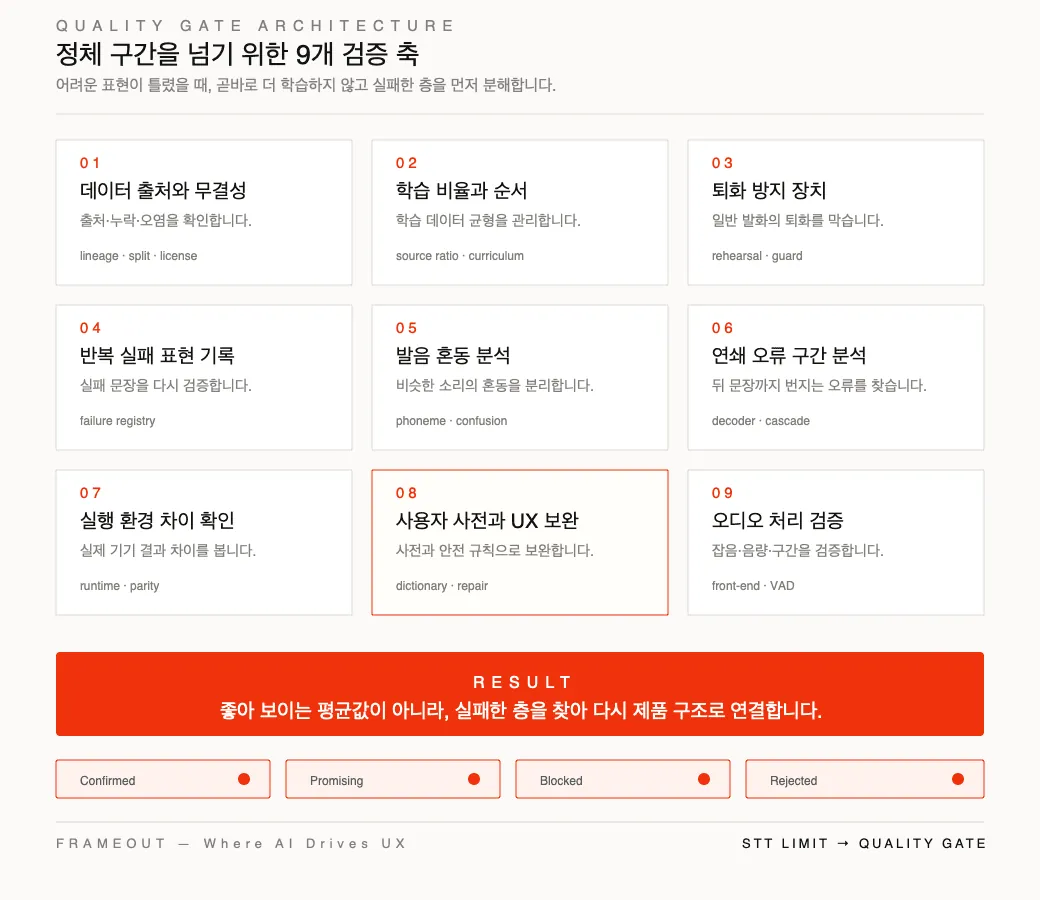This screenshot has width=1040, height=900.
Task: Click the 'phoneme · confusion' tags
Action: tap(451, 421)
